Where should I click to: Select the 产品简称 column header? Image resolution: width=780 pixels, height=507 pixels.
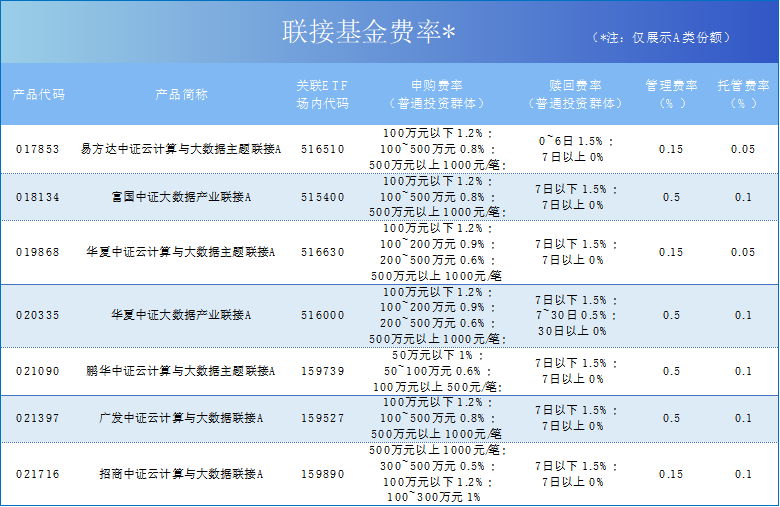[x=181, y=94]
